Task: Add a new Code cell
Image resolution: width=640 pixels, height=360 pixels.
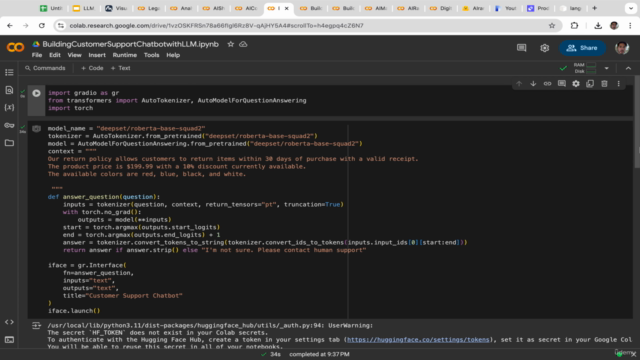Action: (x=92, y=68)
